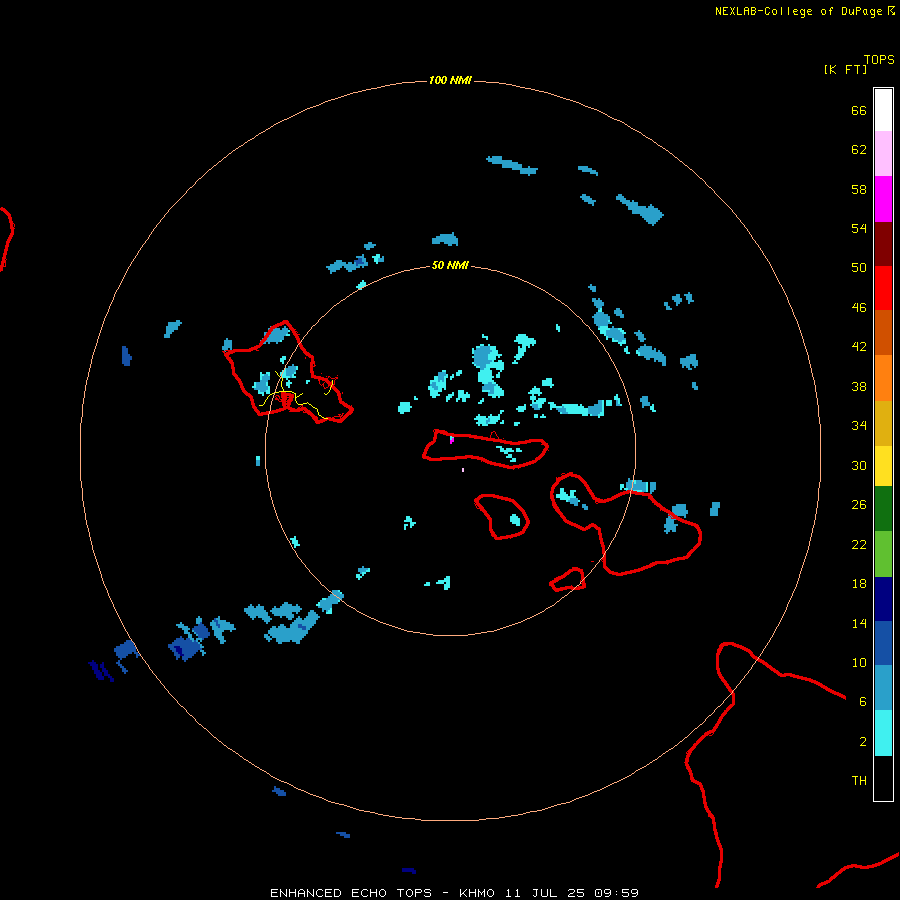Select the navy blue legend swatch

point(883,599)
